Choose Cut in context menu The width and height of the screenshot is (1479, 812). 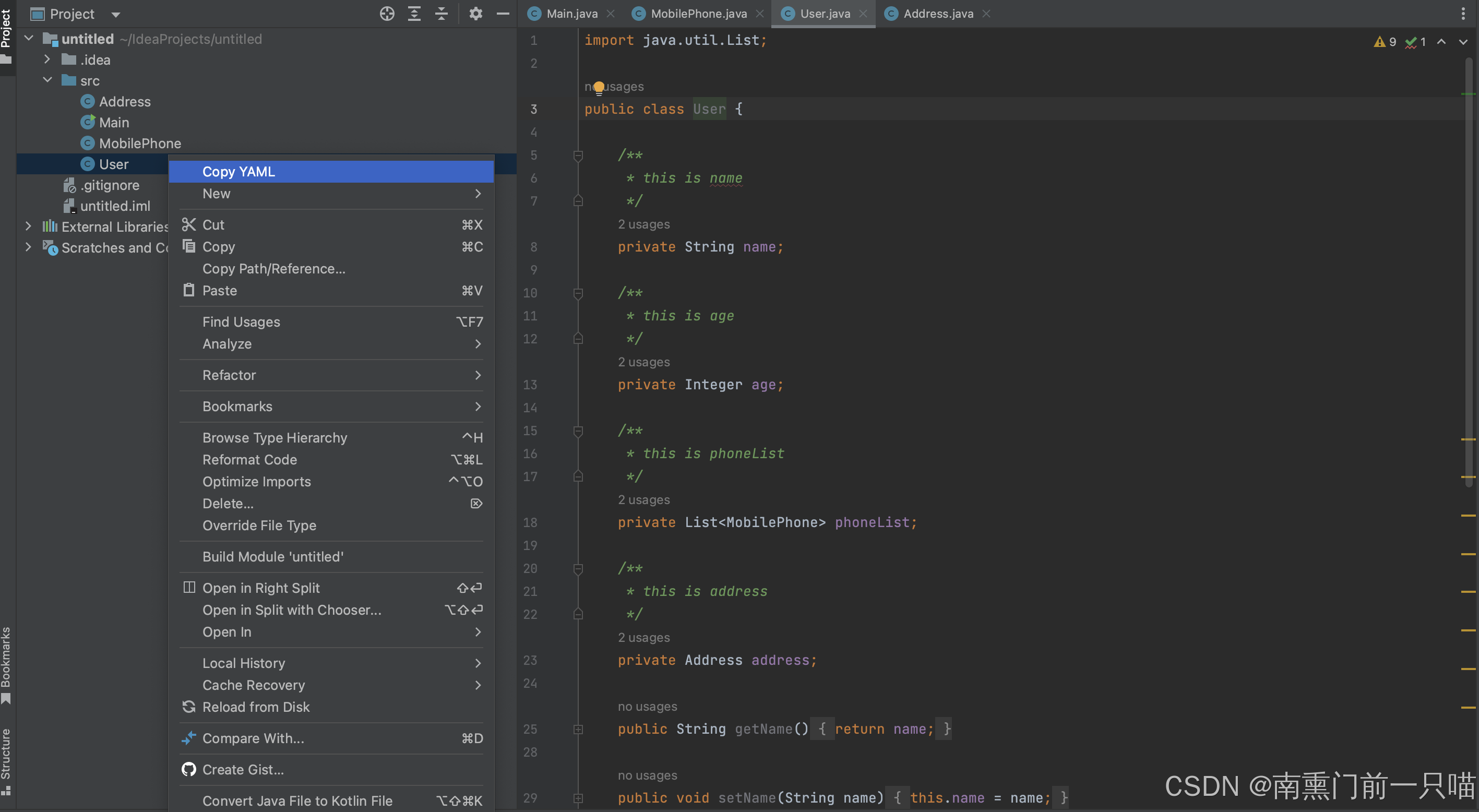[x=331, y=224]
